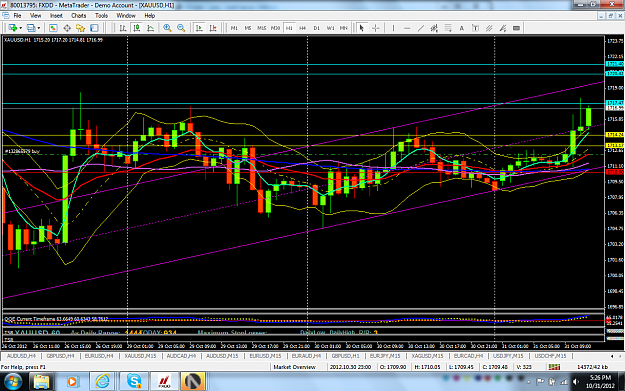Pick the Fibonacci Retracement tool
Viewport: 625px width, 391px height.
[448, 28]
